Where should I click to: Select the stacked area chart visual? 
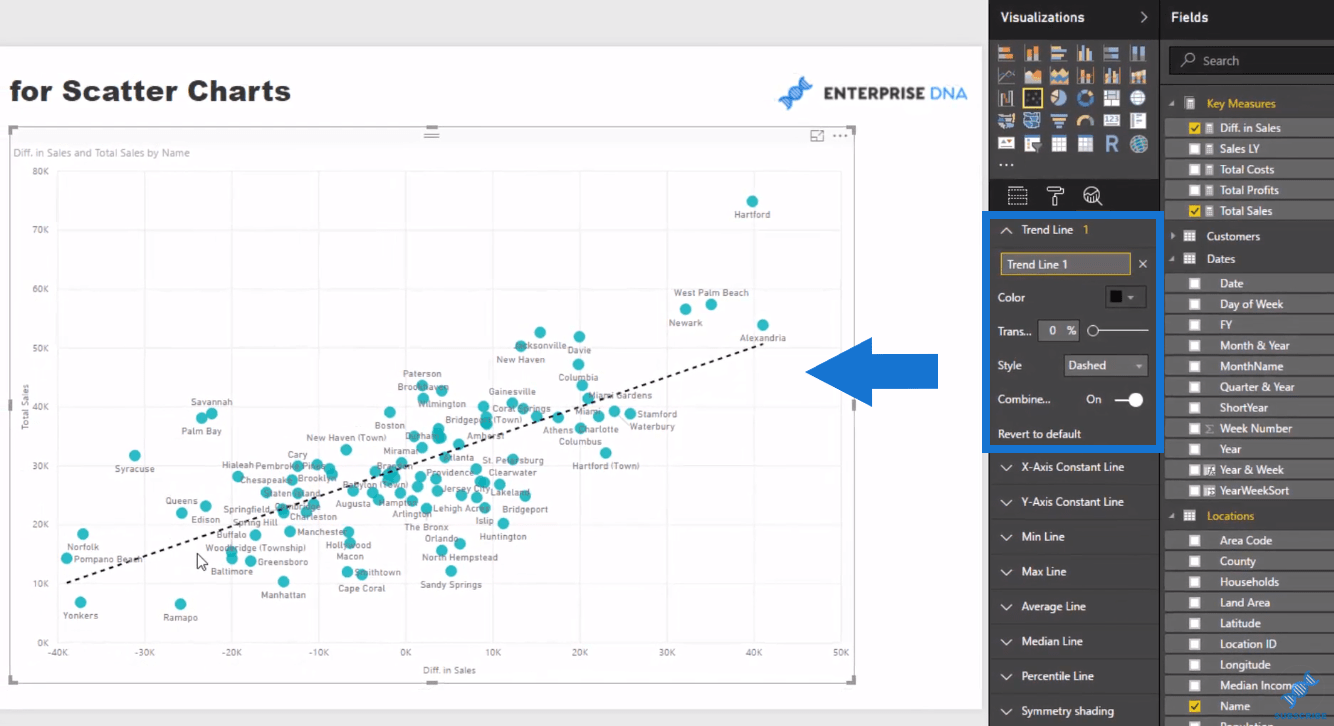tap(1059, 75)
